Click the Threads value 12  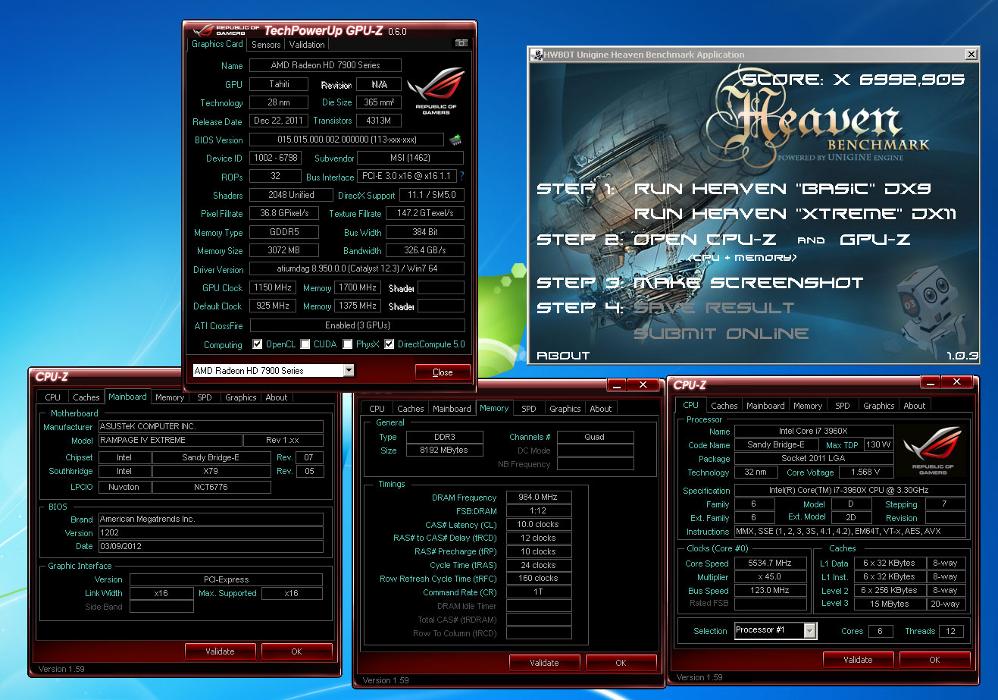coord(950,631)
